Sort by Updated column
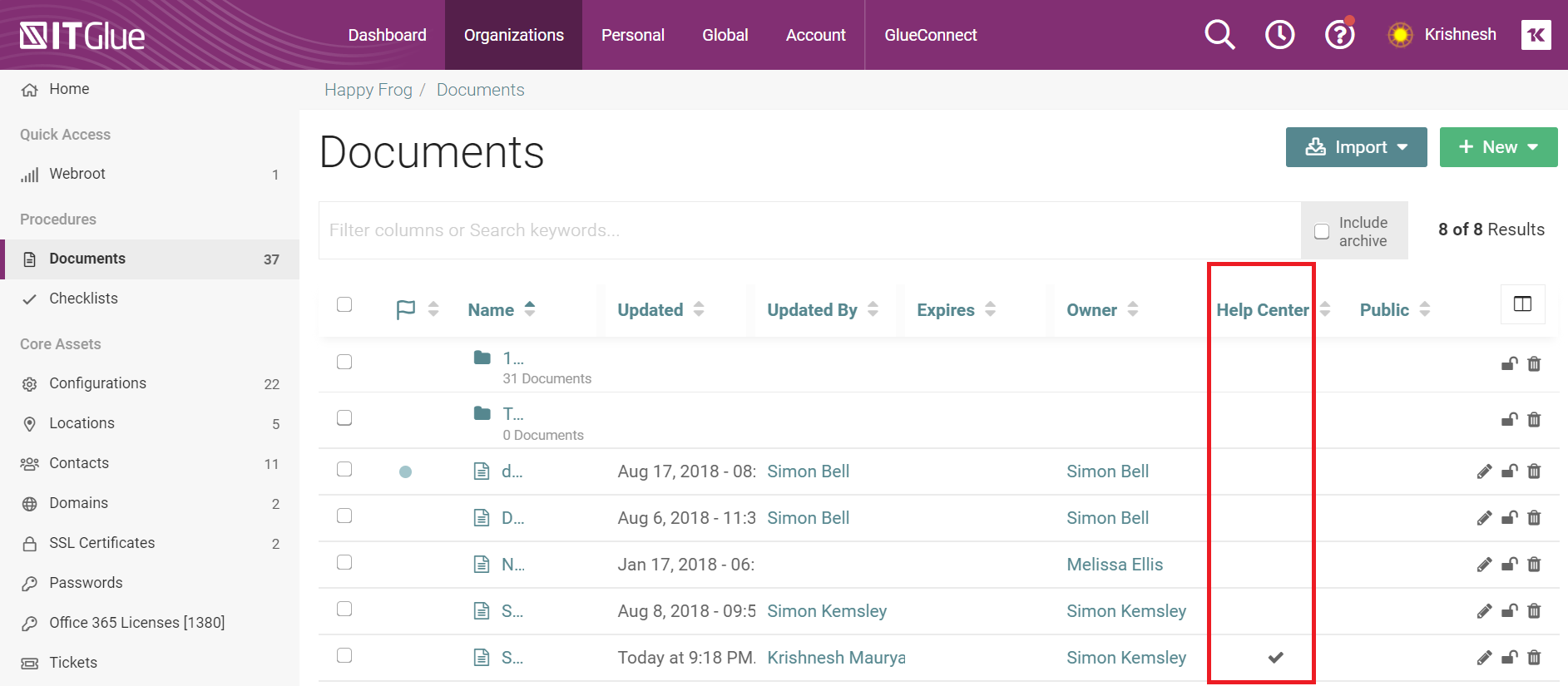This screenshot has height=686, width=1568. [x=660, y=309]
